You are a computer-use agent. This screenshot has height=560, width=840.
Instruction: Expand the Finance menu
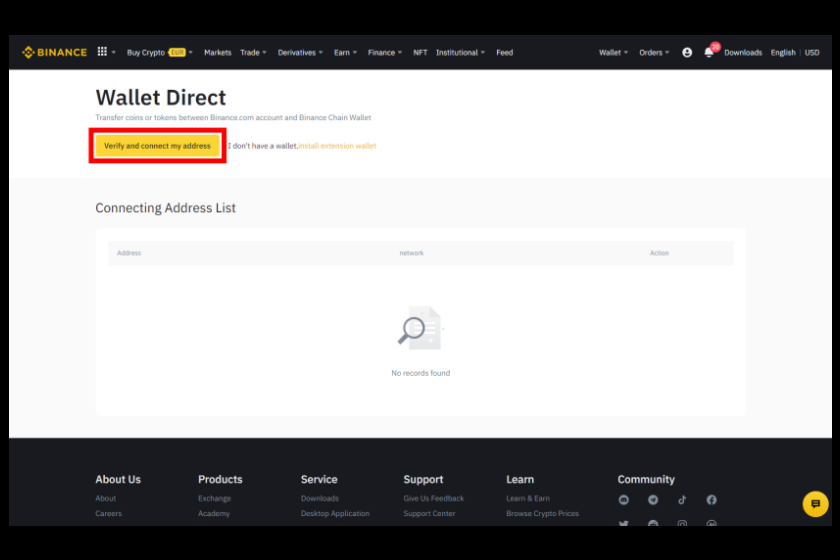click(385, 53)
